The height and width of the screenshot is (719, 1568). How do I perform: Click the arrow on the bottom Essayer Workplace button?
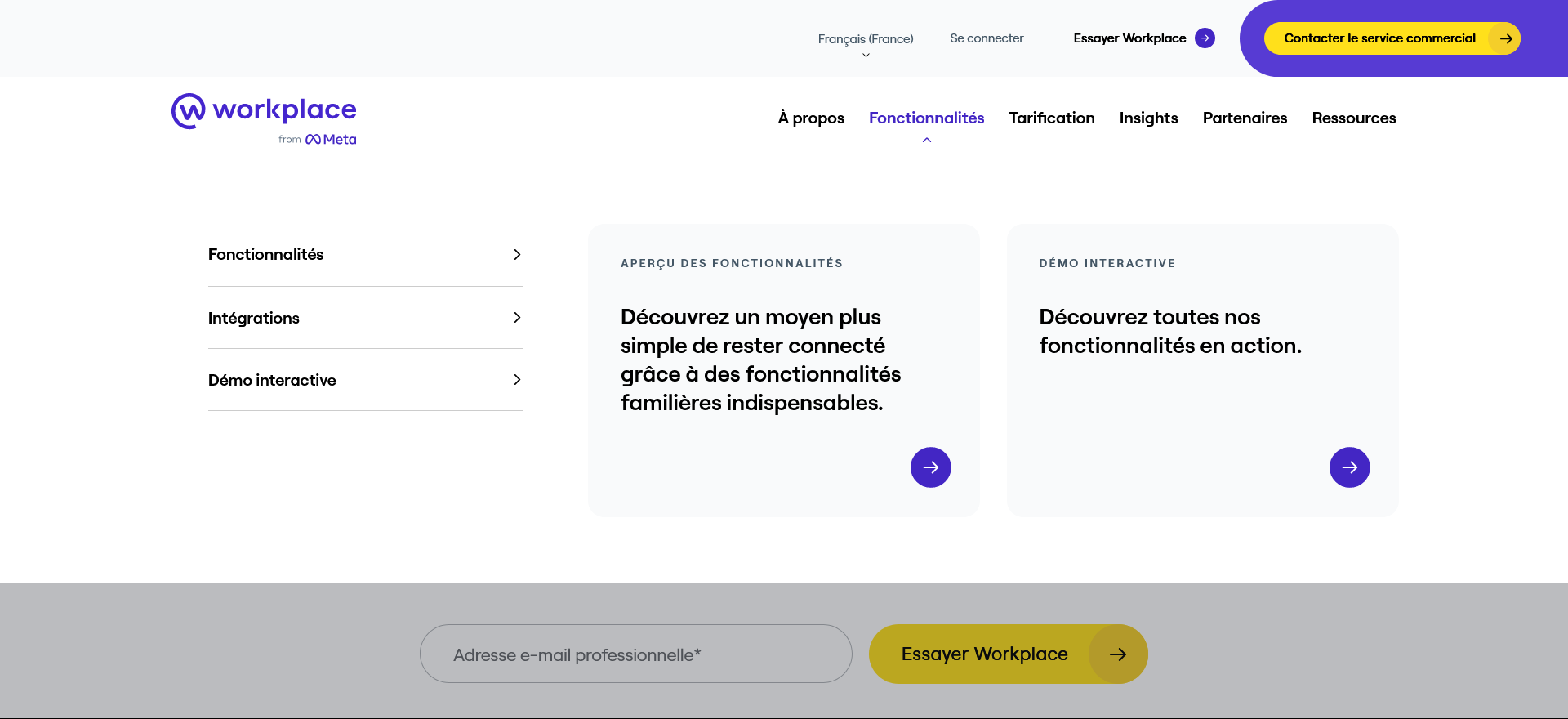pyautogui.click(x=1118, y=654)
